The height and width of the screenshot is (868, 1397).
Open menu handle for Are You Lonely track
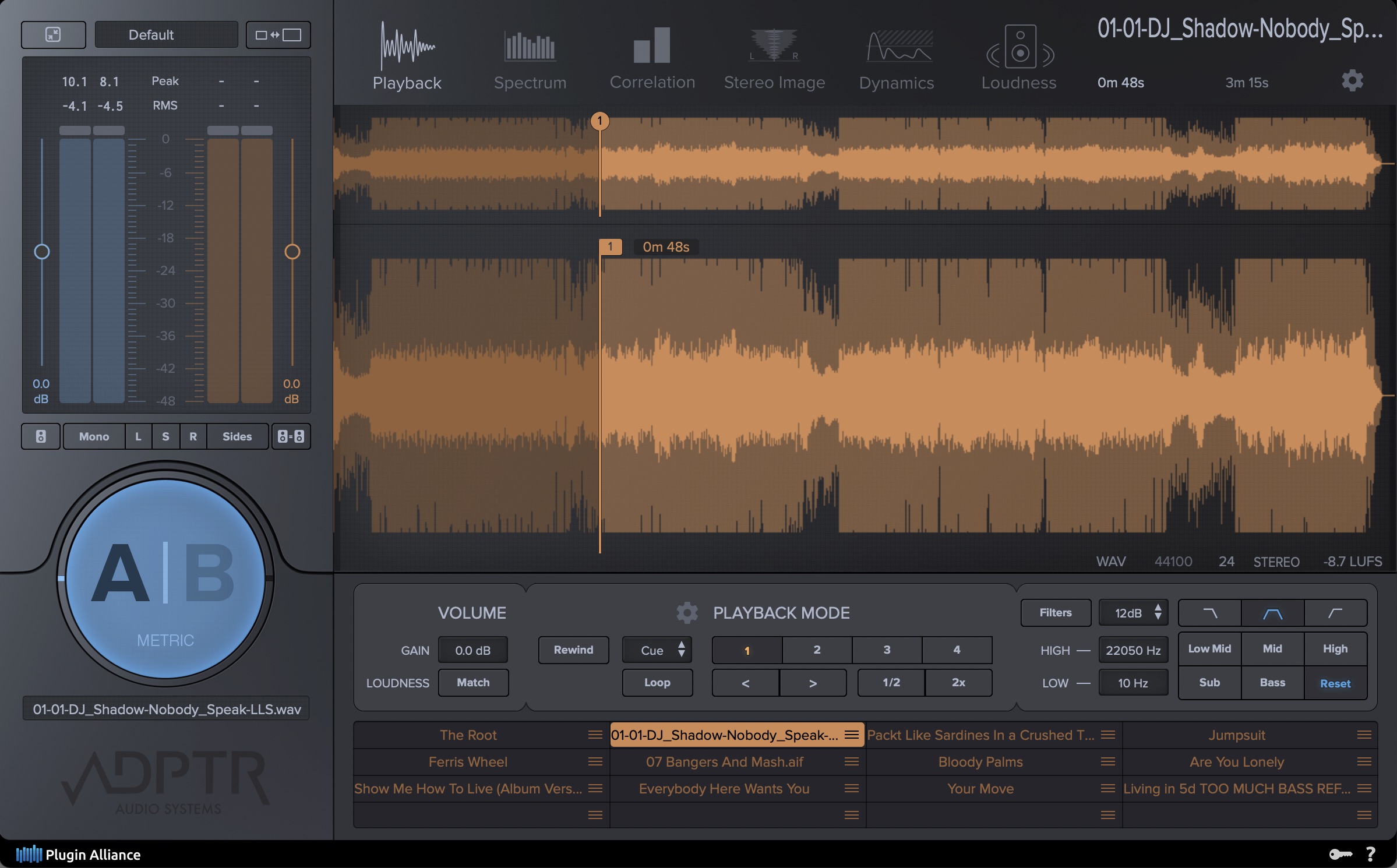1364,761
